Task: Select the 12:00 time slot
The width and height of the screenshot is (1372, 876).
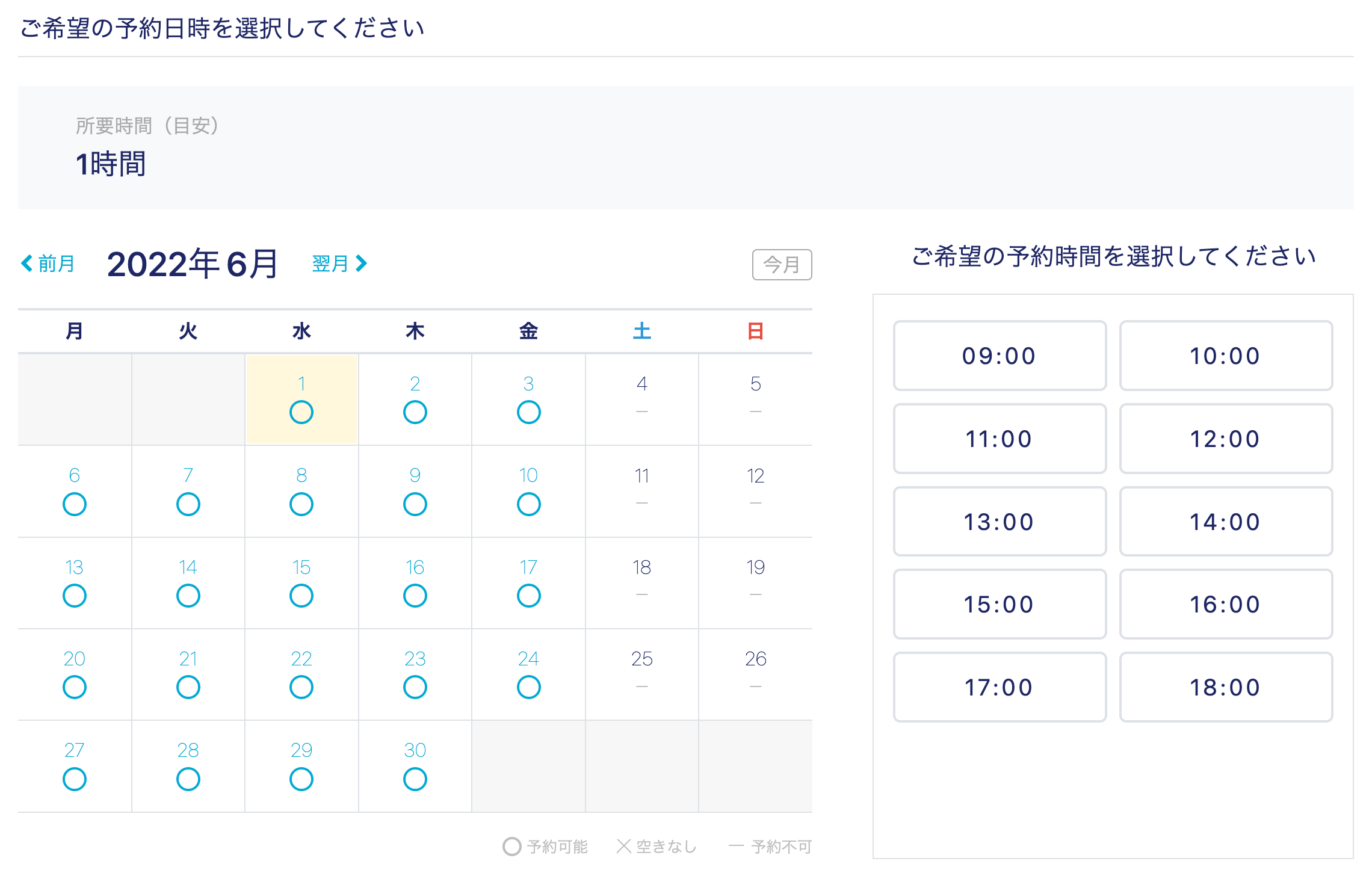Action: pos(1226,439)
